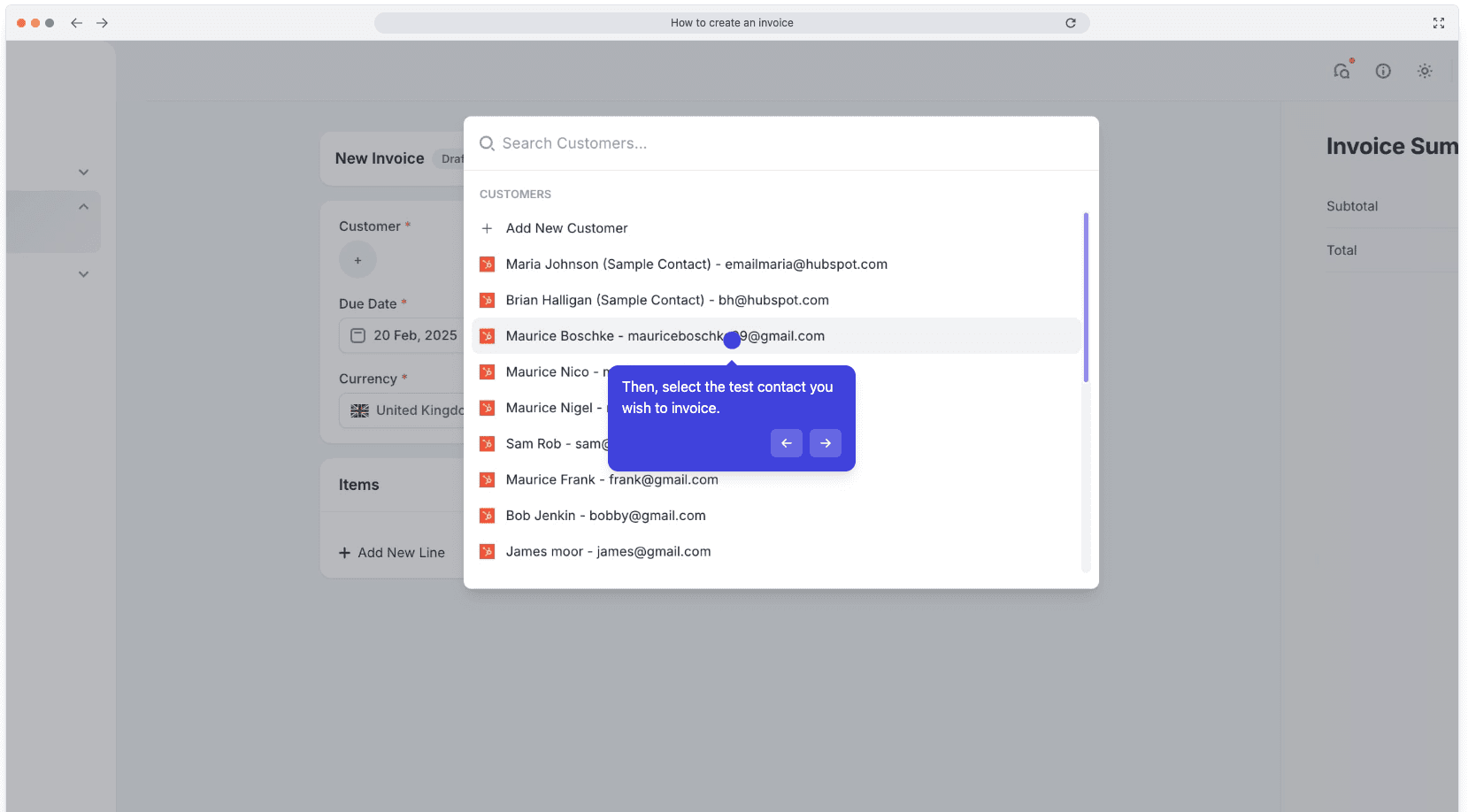
Task: Click HubSpot icon next to Maurice Frank
Action: [487, 479]
